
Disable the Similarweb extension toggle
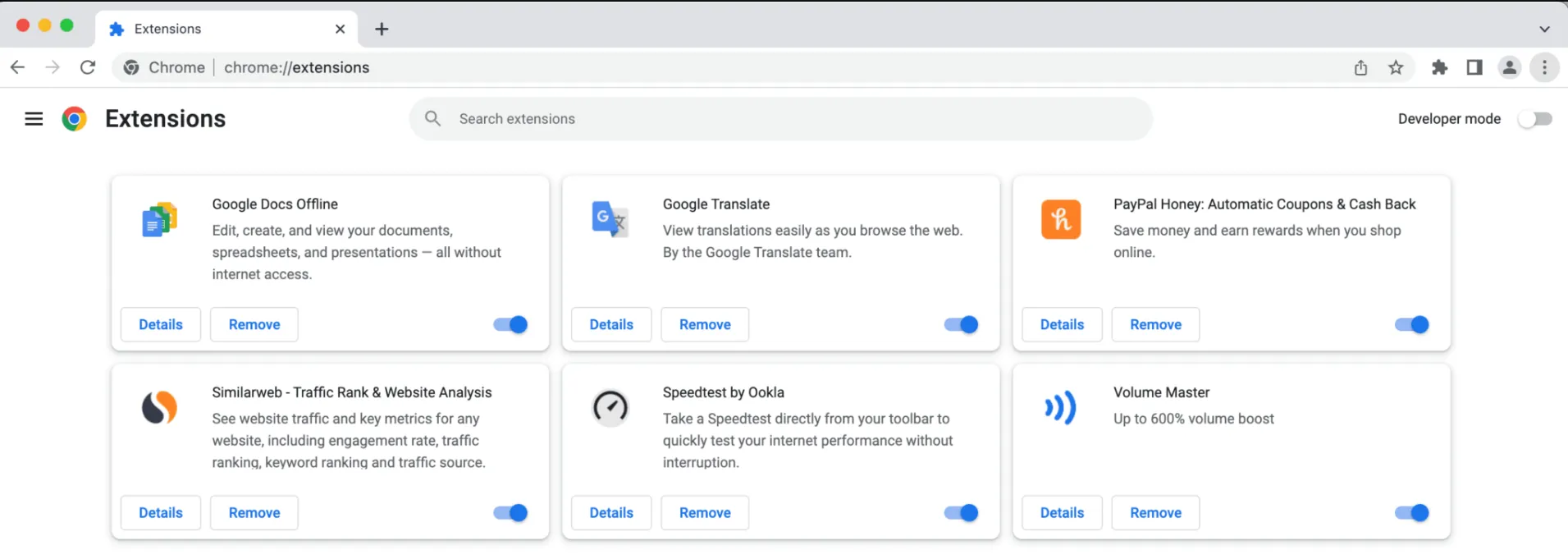pyautogui.click(x=510, y=513)
